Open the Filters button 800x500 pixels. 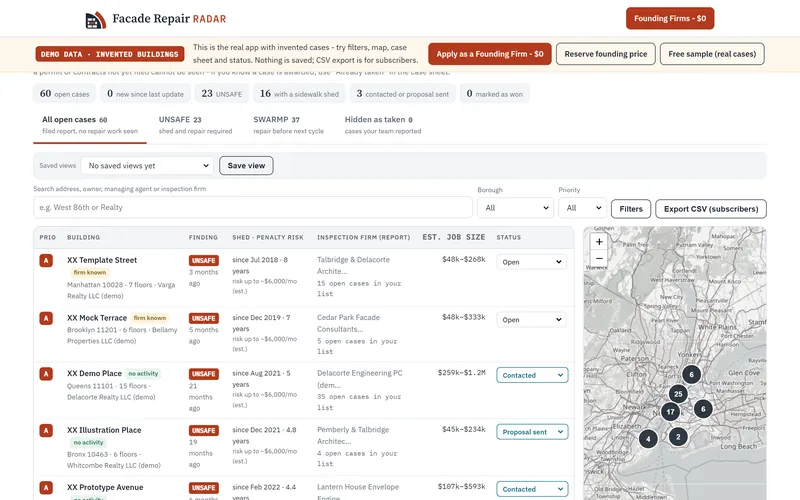(x=631, y=209)
